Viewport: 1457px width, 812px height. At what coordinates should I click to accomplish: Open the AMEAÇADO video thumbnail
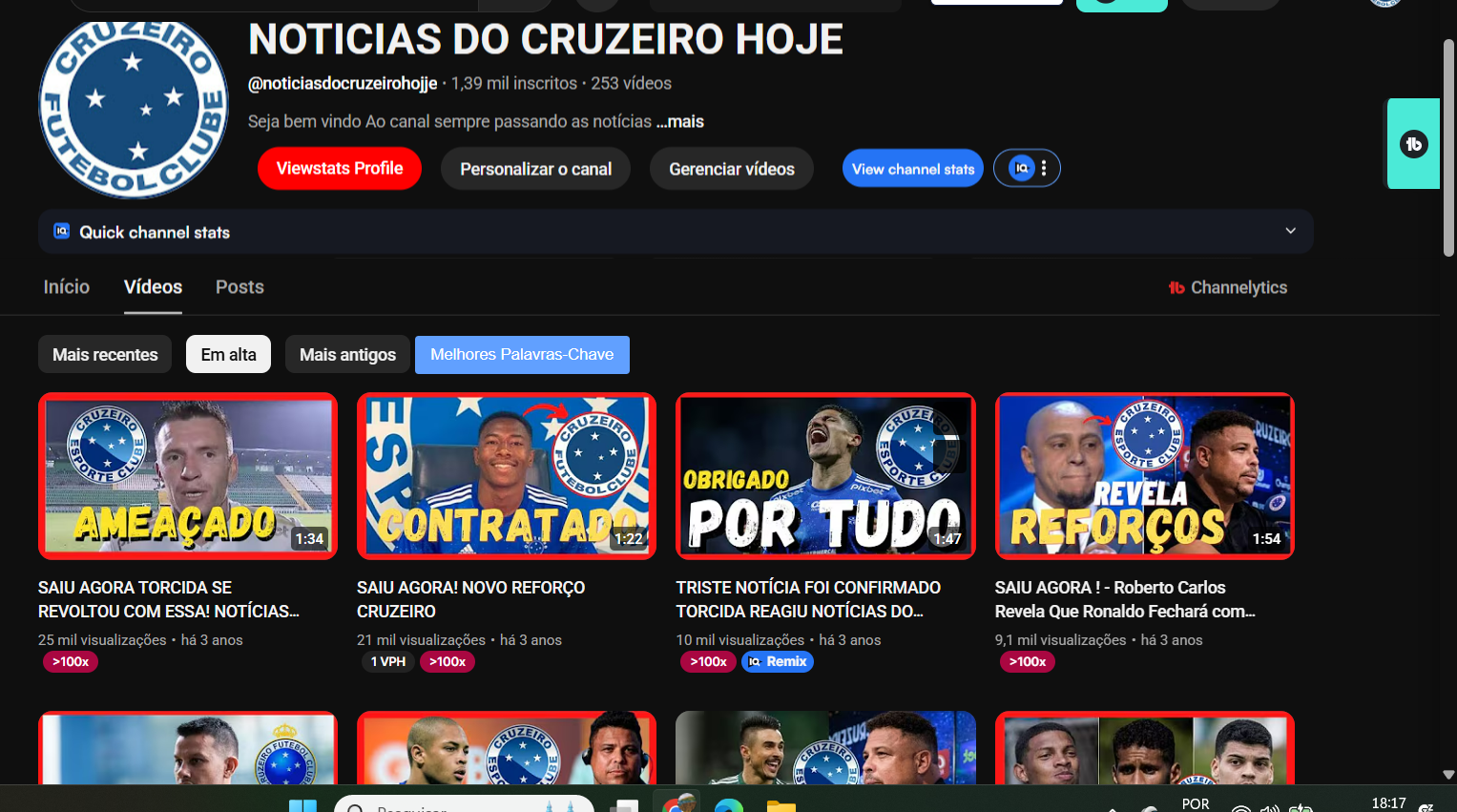coord(188,475)
